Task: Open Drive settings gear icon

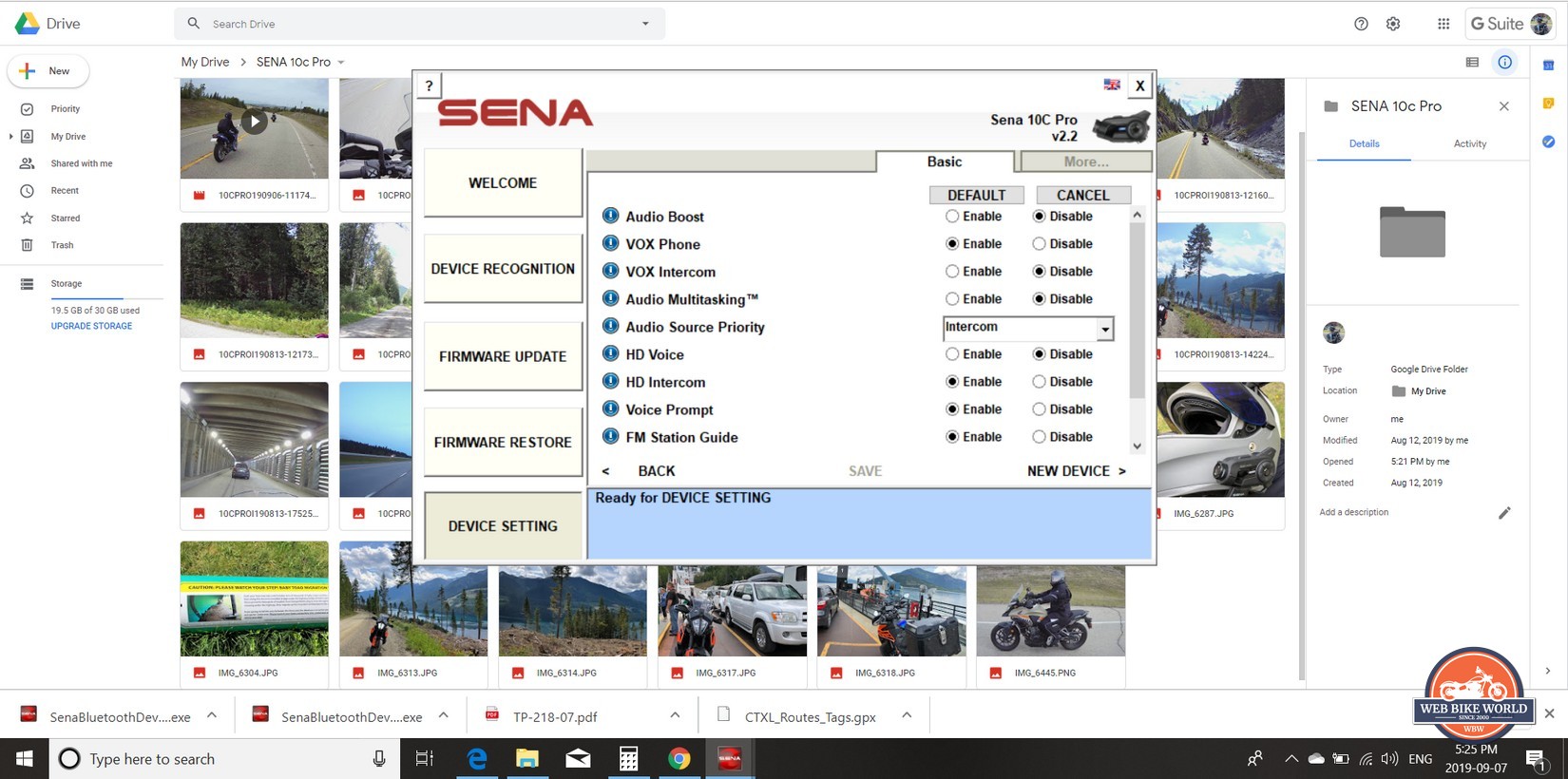Action: pyautogui.click(x=1393, y=24)
